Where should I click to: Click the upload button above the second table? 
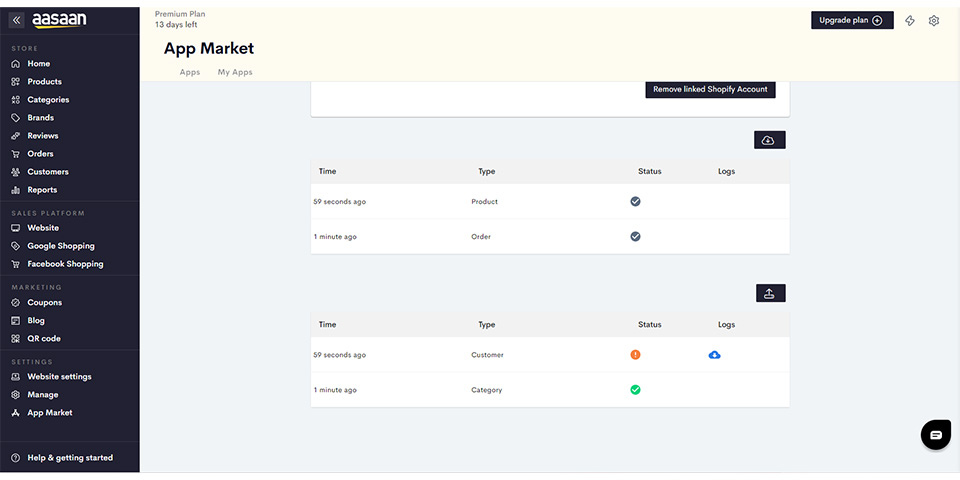pyautogui.click(x=770, y=293)
